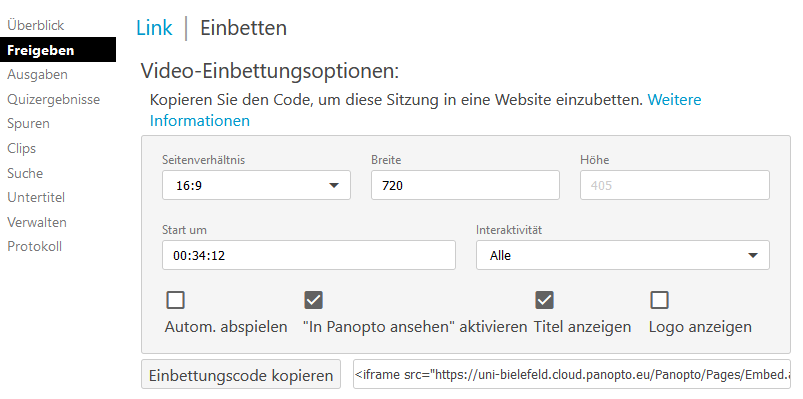Viewport: 803px width, 399px height.
Task: Click the Einbettungscode kopieren button
Action: point(241,375)
